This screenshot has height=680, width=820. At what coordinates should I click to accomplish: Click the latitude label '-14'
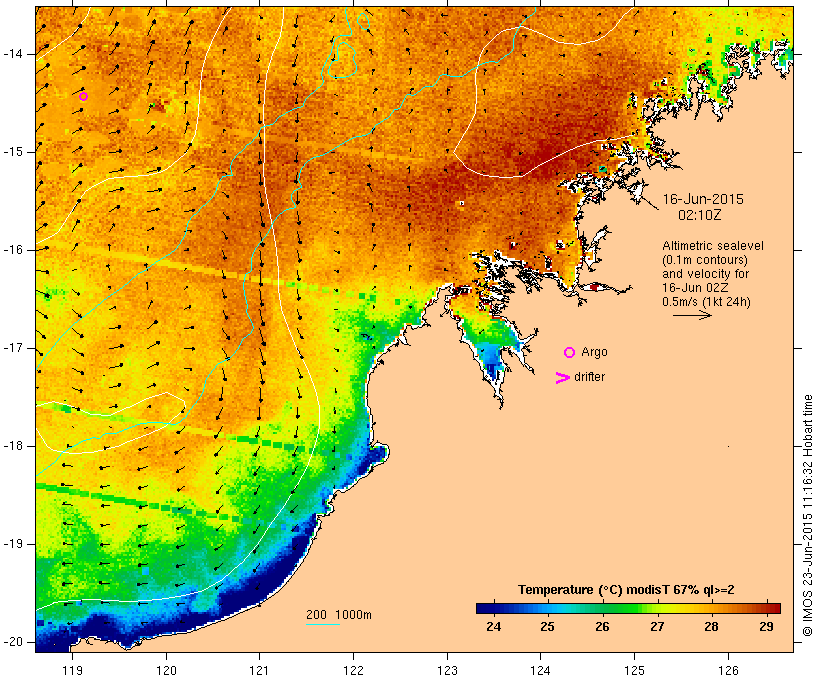[x=12, y=54]
